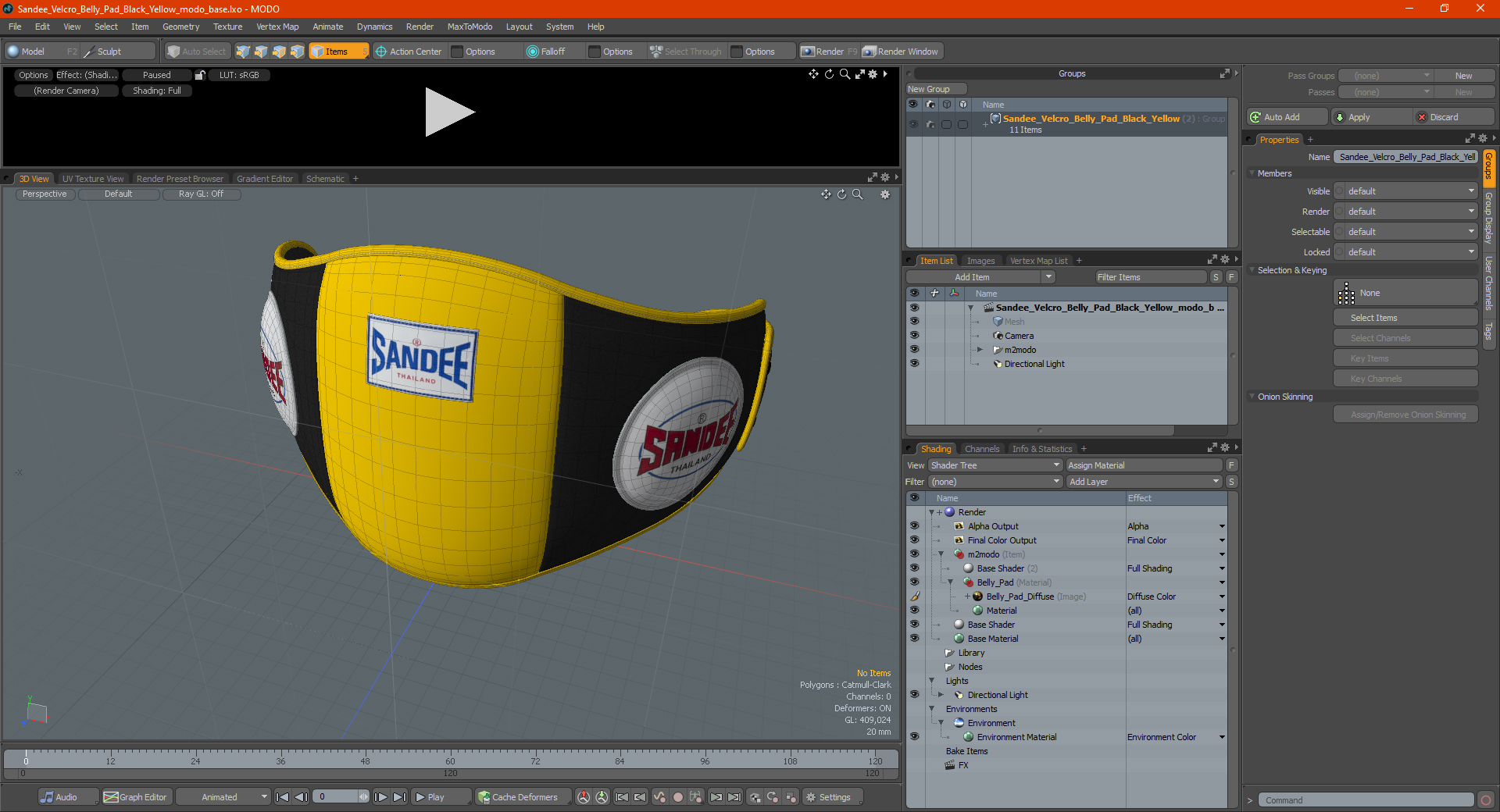The width and height of the screenshot is (1500, 812).
Task: Open the Selectable dropdown
Action: (x=1405, y=232)
